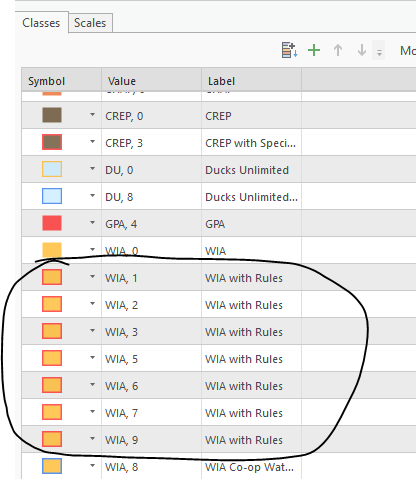Switch to the Scales tab
The width and height of the screenshot is (416, 479).
pyautogui.click(x=90, y=23)
